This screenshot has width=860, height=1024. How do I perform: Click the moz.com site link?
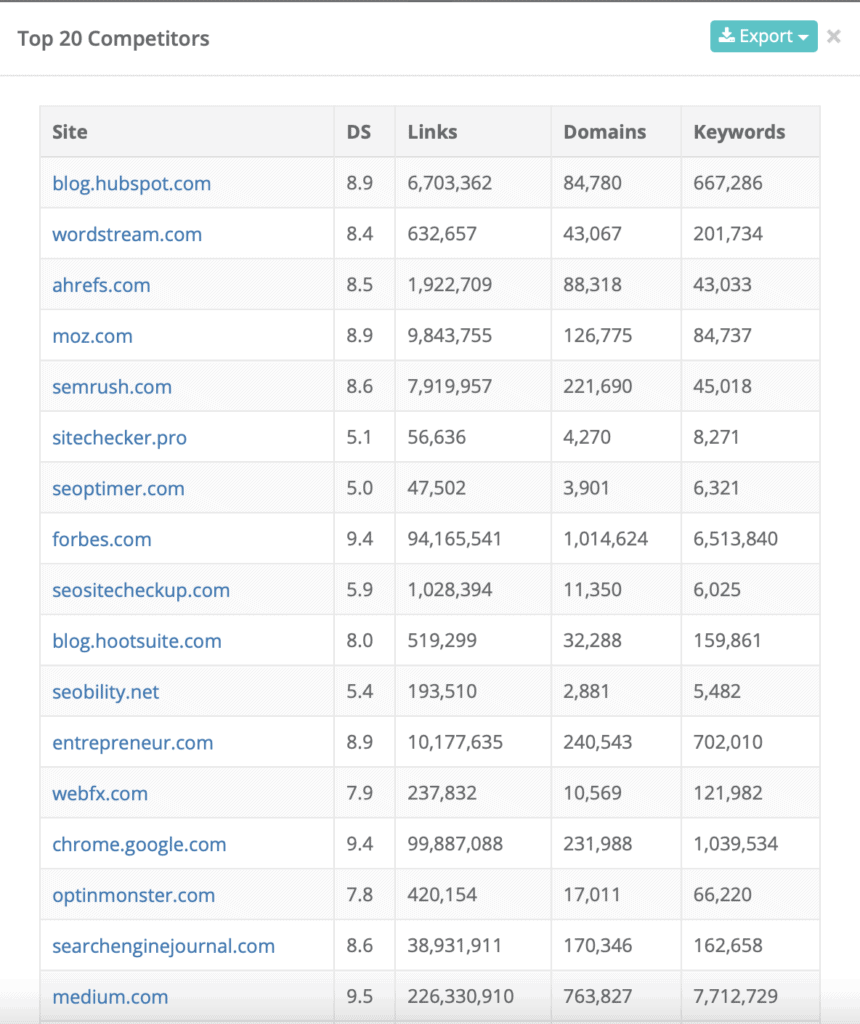[x=92, y=336]
